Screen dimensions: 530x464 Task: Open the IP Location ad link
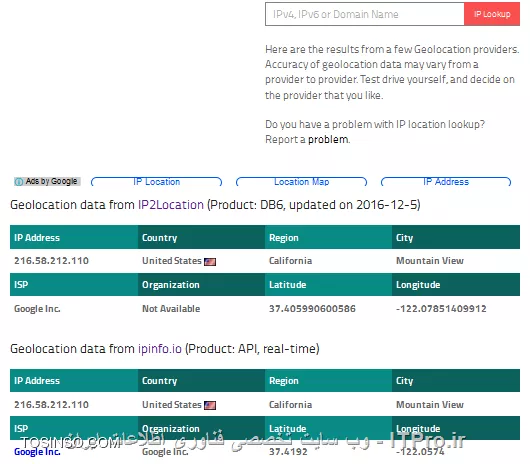tap(156, 182)
